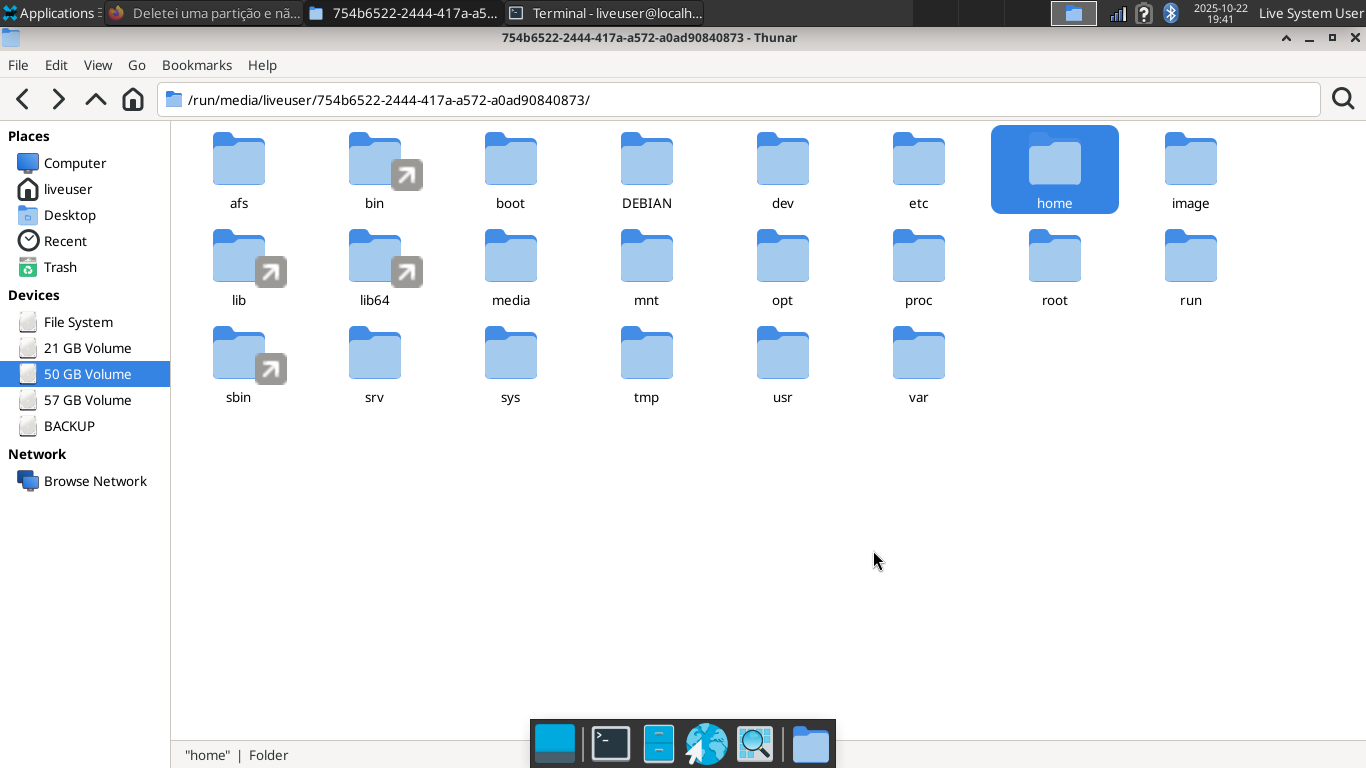
Task: Select the usr folder
Action: (782, 364)
